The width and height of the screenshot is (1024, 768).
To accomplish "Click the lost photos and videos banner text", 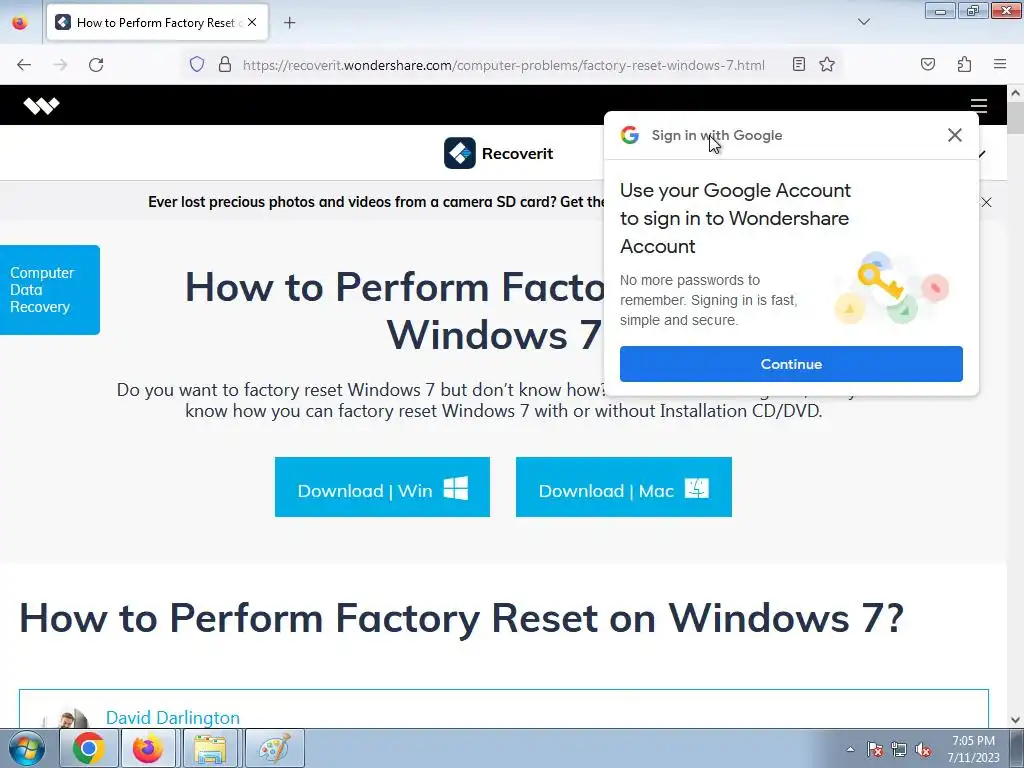I will point(376,202).
